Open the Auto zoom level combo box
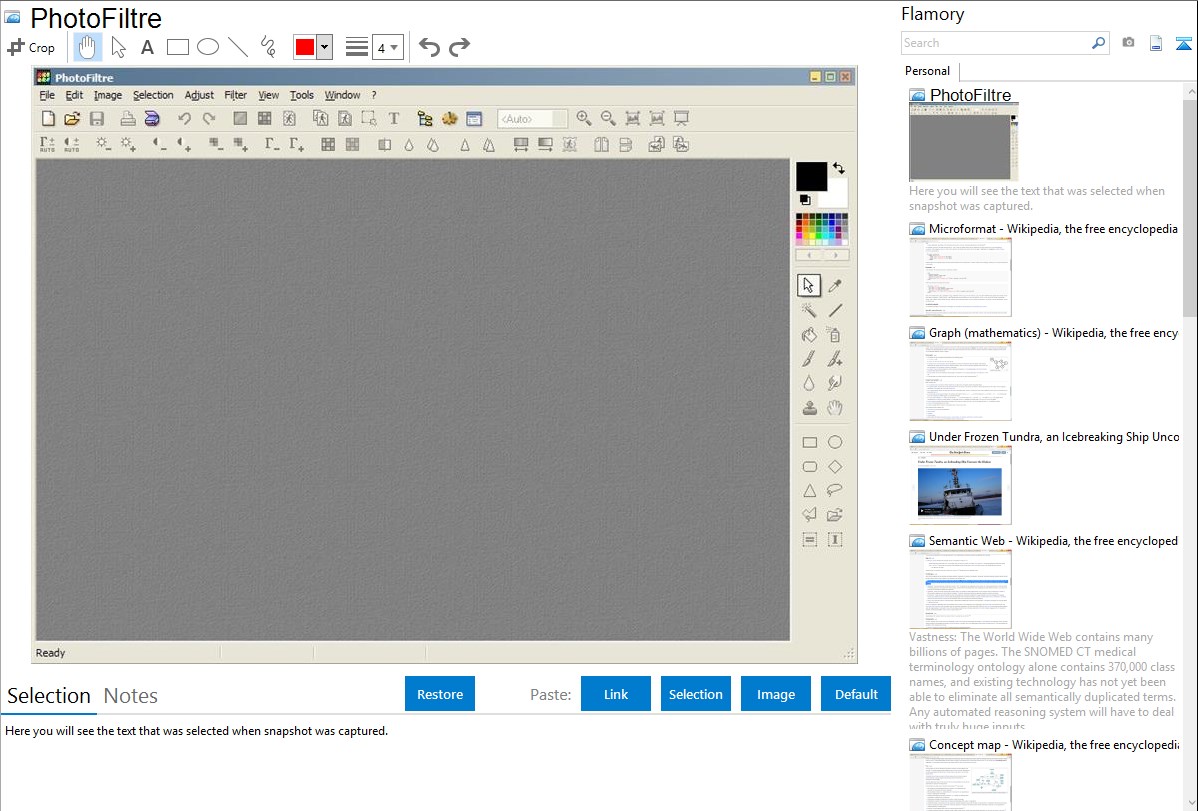The height and width of the screenshot is (811, 1198). [x=533, y=118]
